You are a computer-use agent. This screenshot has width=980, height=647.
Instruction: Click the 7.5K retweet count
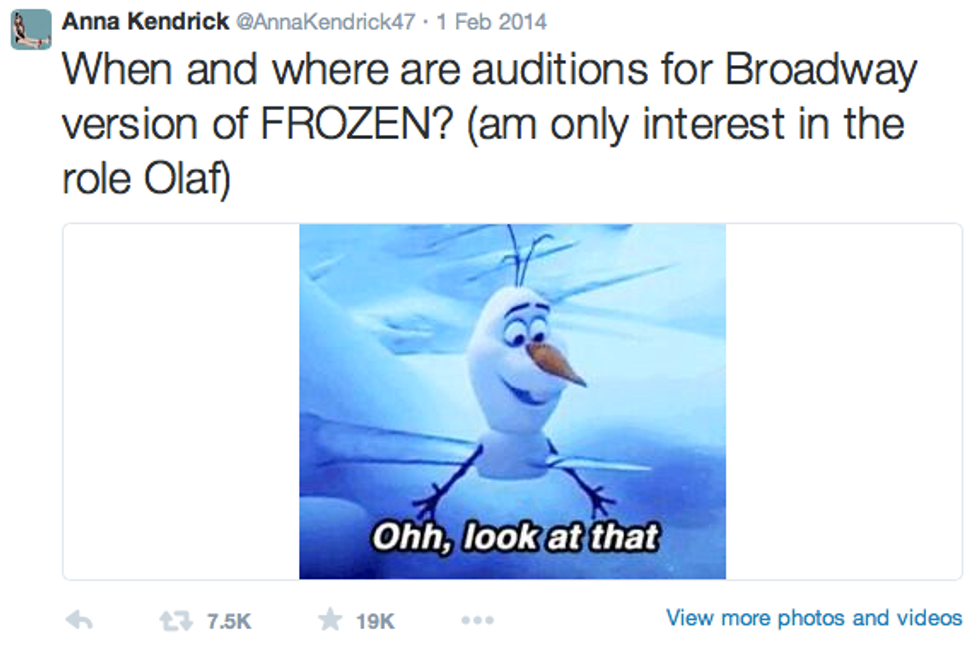[229, 621]
